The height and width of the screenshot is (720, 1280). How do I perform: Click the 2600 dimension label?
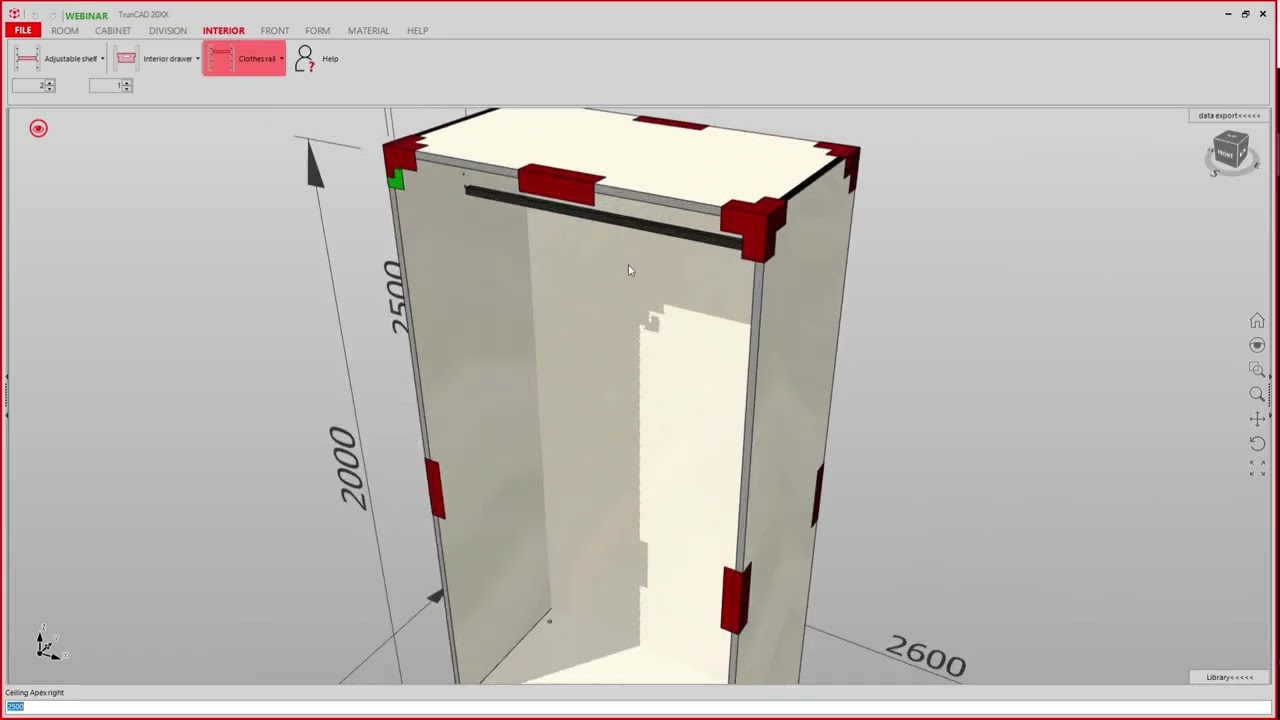pos(926,656)
